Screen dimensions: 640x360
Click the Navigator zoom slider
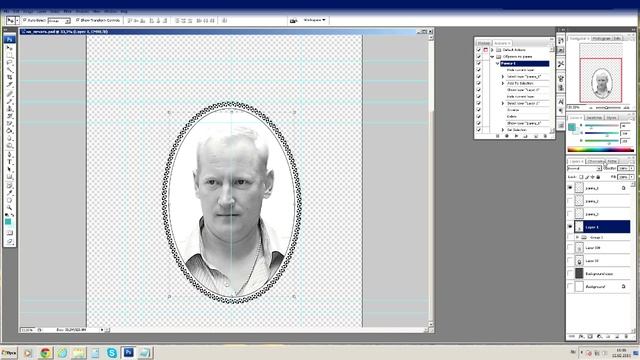(606, 108)
